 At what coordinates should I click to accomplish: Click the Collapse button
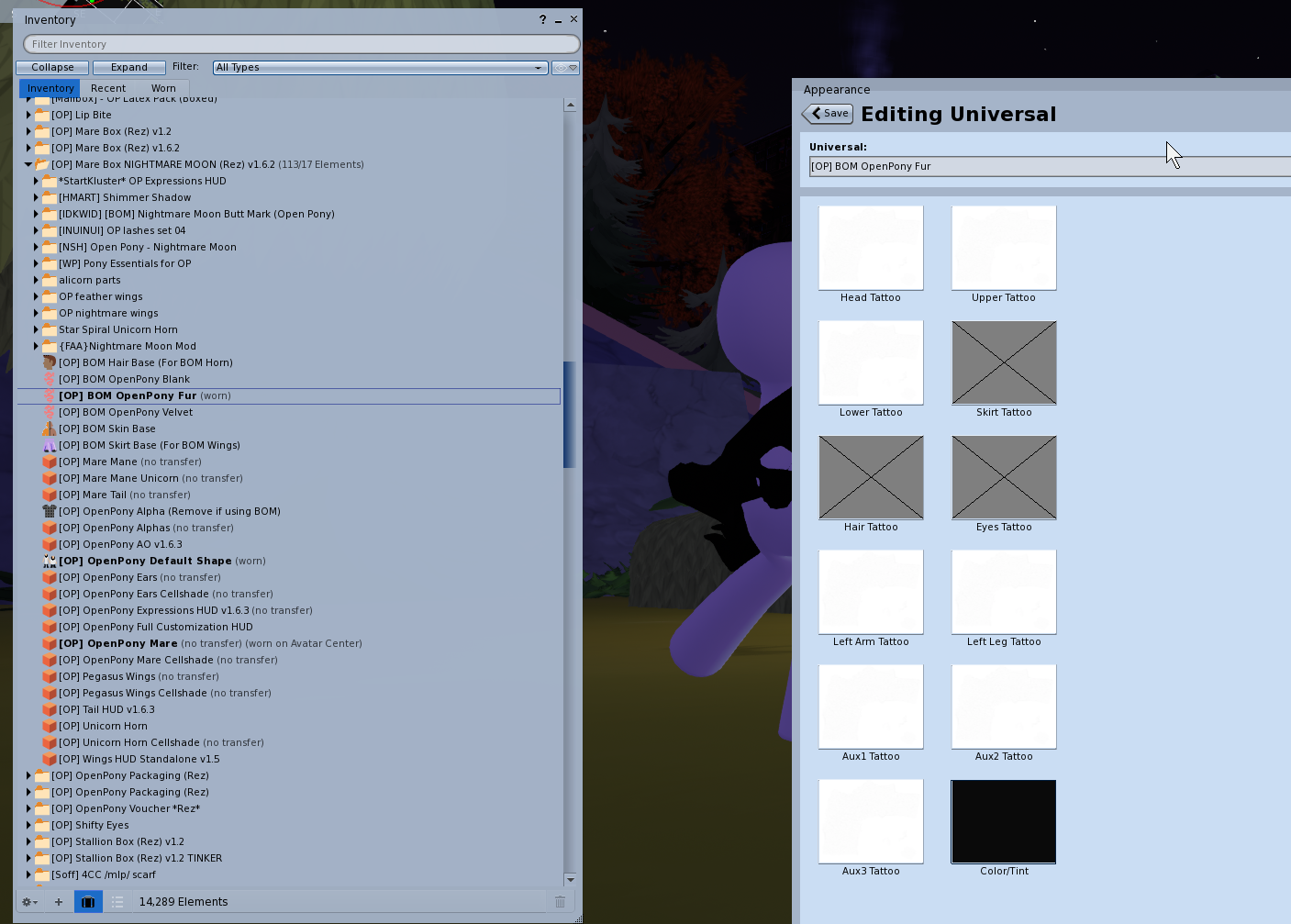52,68
